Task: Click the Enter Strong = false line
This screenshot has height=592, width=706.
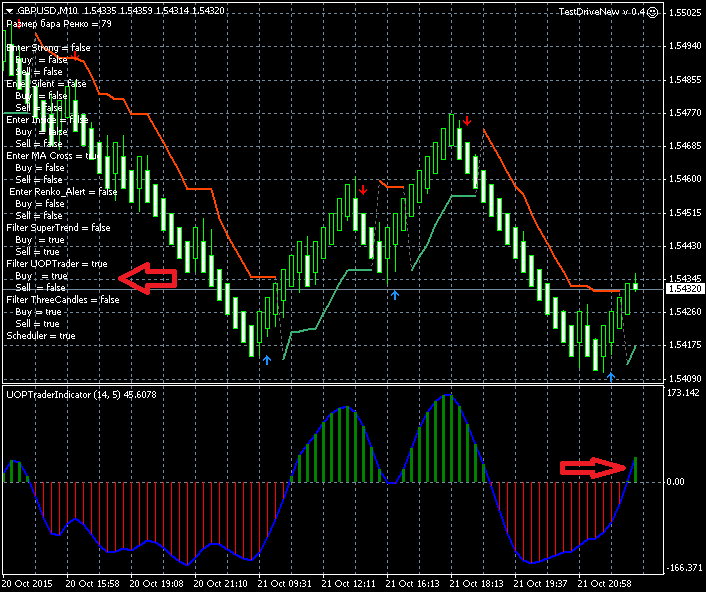Action: coord(48,48)
